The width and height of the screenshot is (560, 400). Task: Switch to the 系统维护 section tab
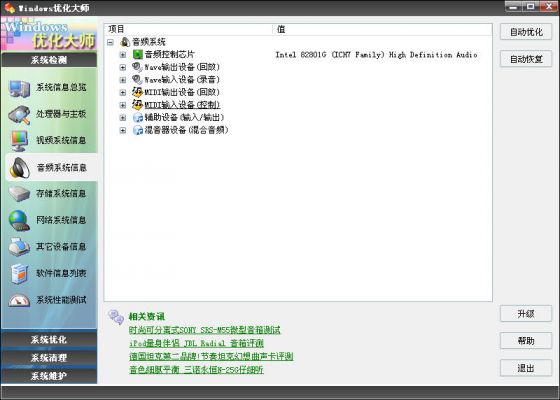click(49, 376)
